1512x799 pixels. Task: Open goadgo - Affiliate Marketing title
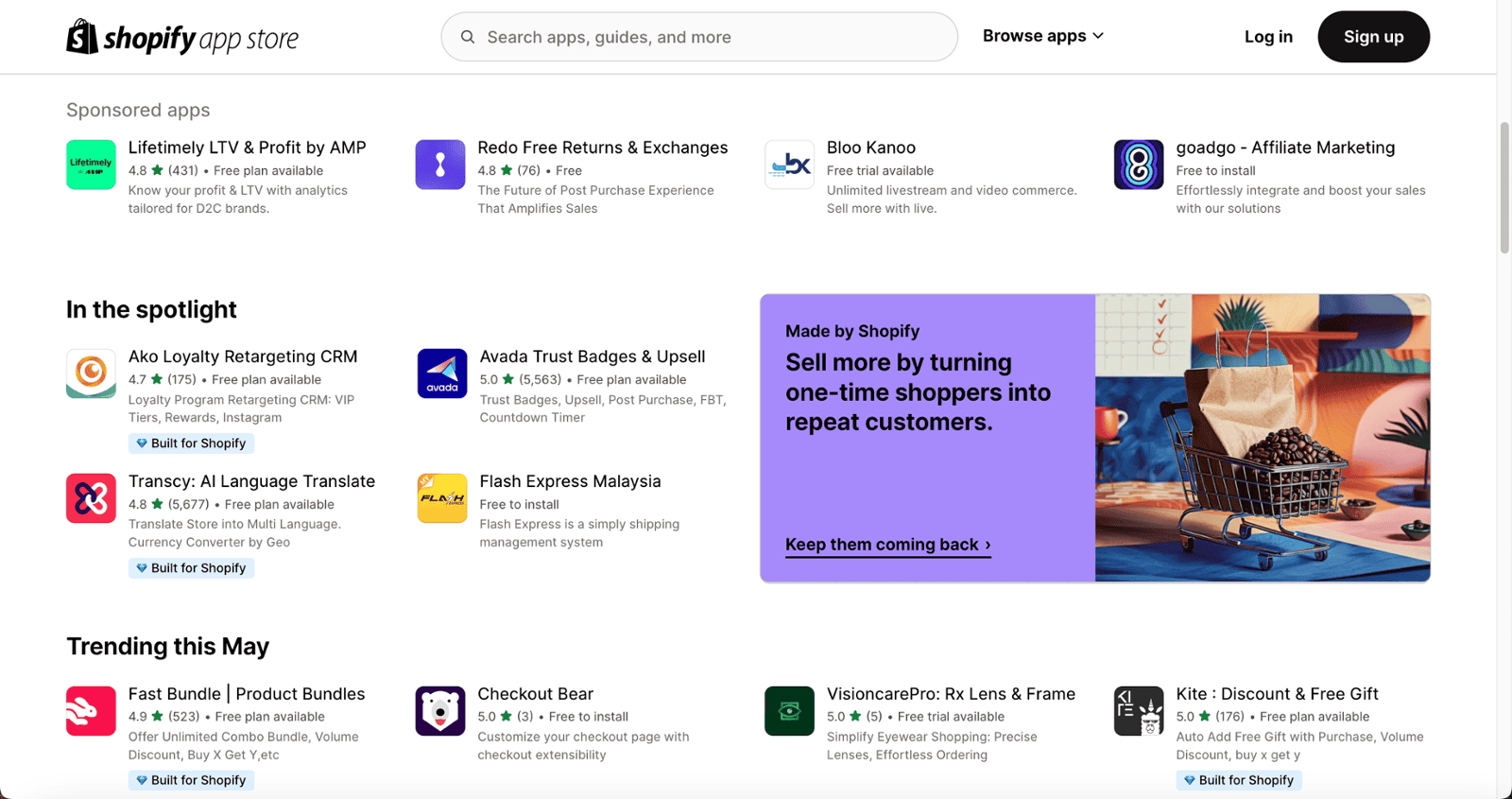point(1285,148)
